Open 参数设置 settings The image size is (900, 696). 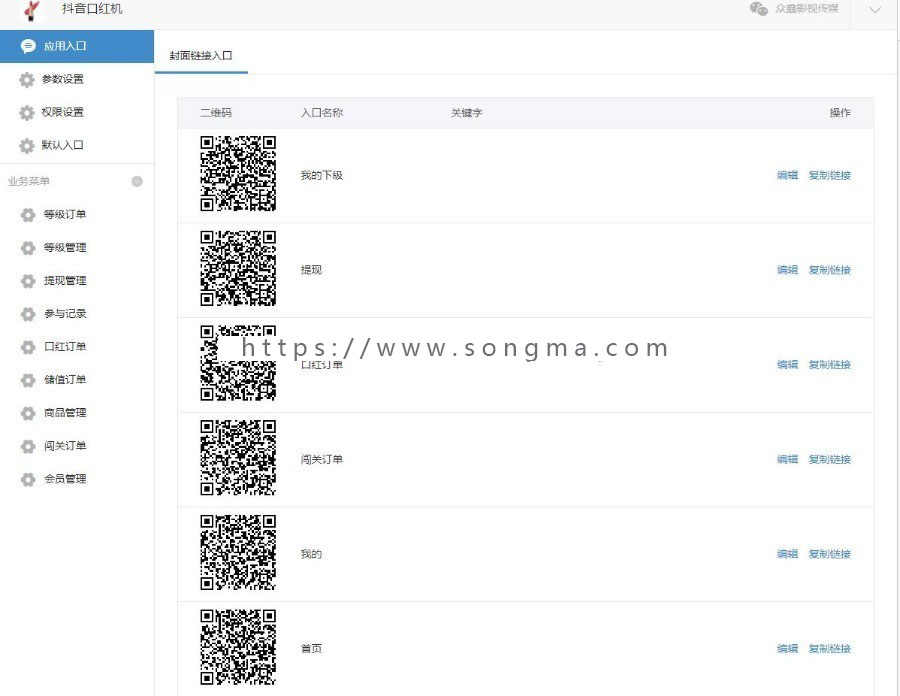pyautogui.click(x=63, y=79)
